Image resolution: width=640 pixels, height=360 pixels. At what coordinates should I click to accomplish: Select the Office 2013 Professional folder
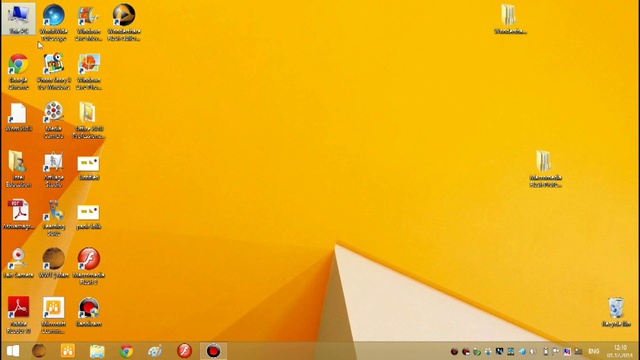point(89,120)
